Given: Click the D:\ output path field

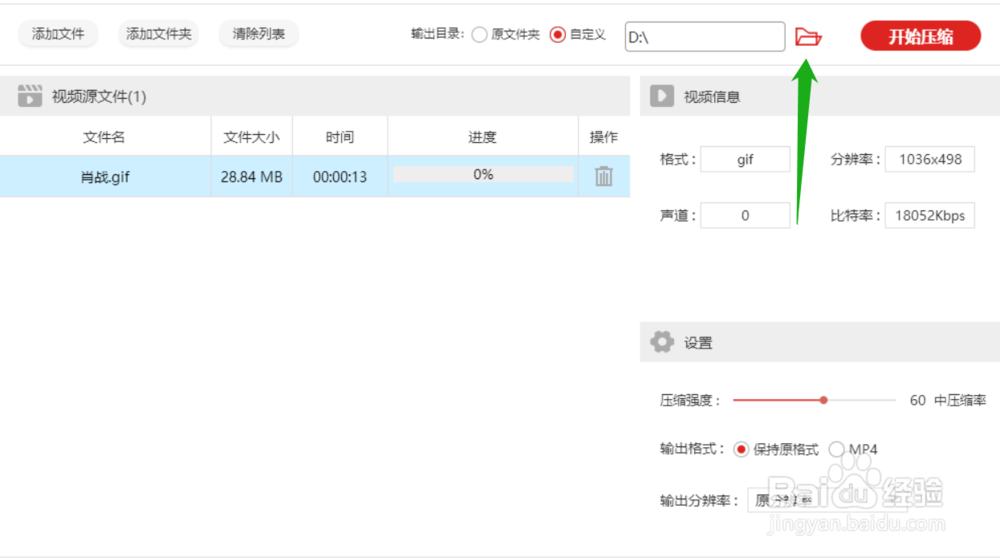Looking at the screenshot, I should pyautogui.click(x=705, y=36).
